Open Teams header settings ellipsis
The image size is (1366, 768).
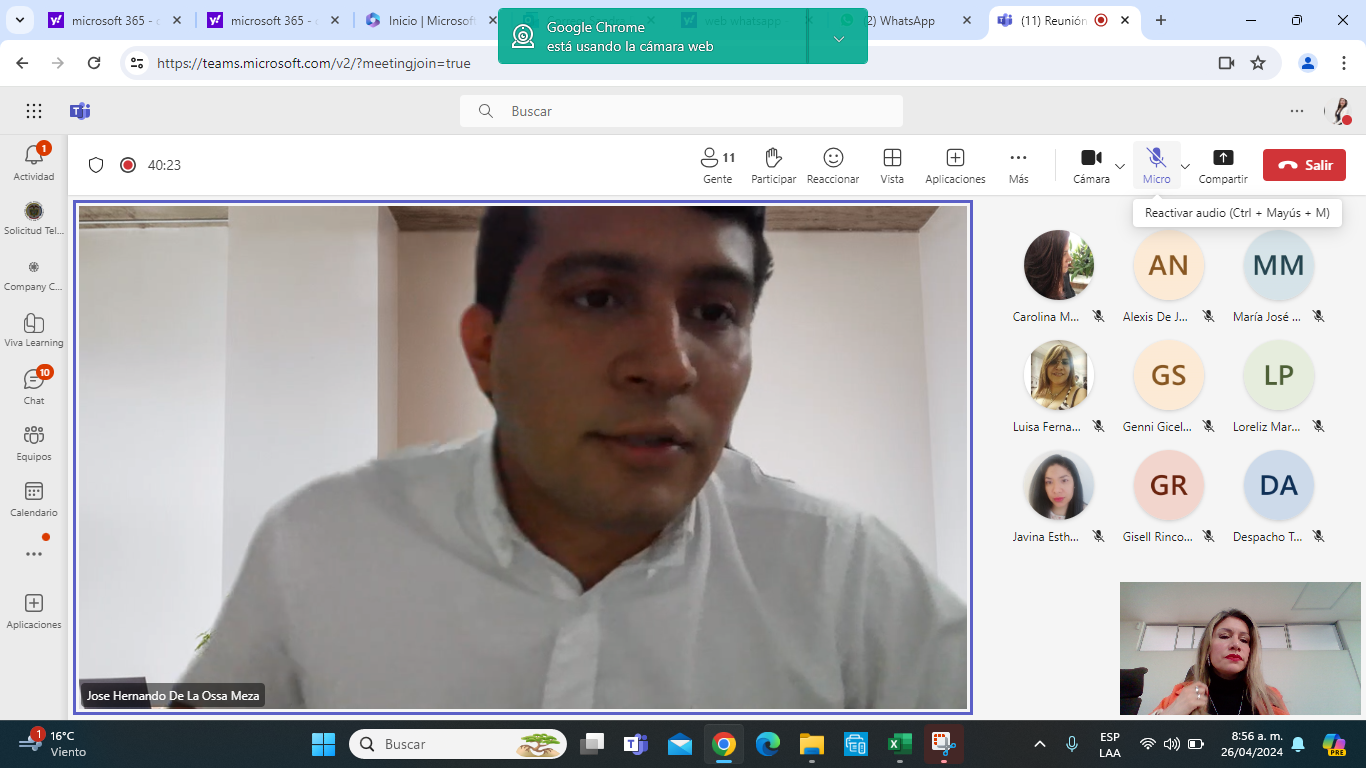tap(1297, 111)
